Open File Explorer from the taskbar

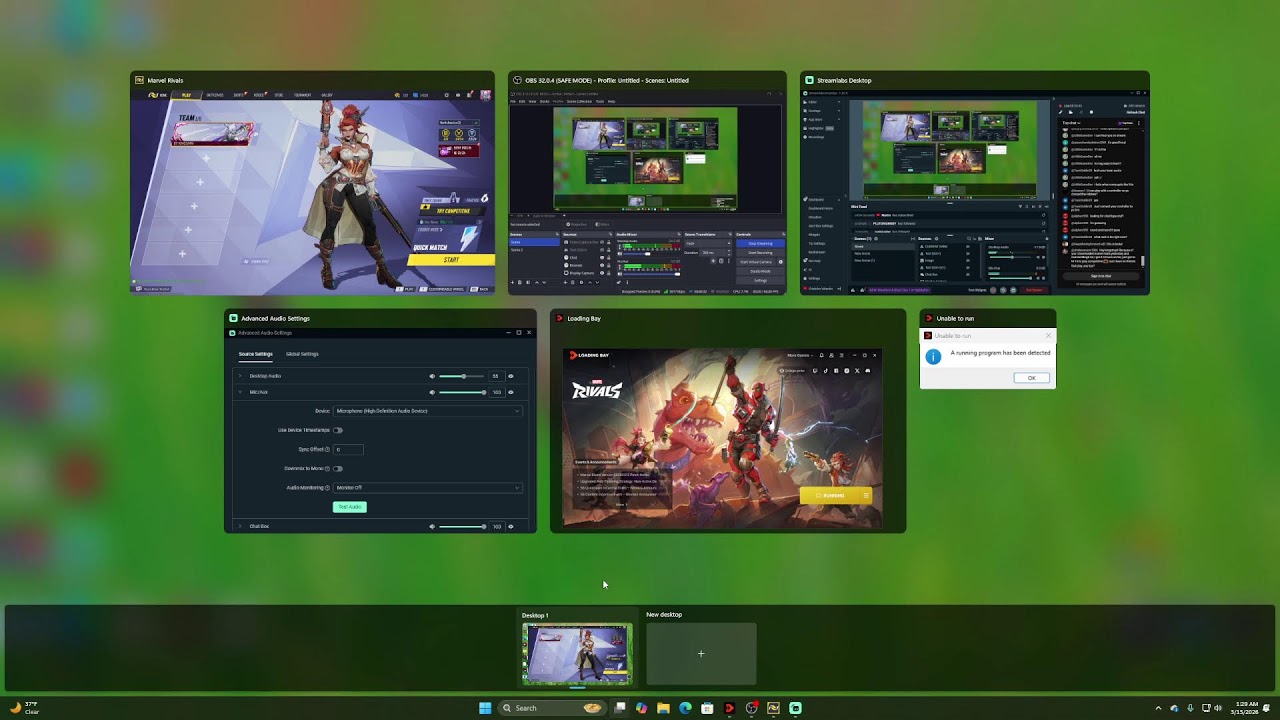click(x=663, y=708)
